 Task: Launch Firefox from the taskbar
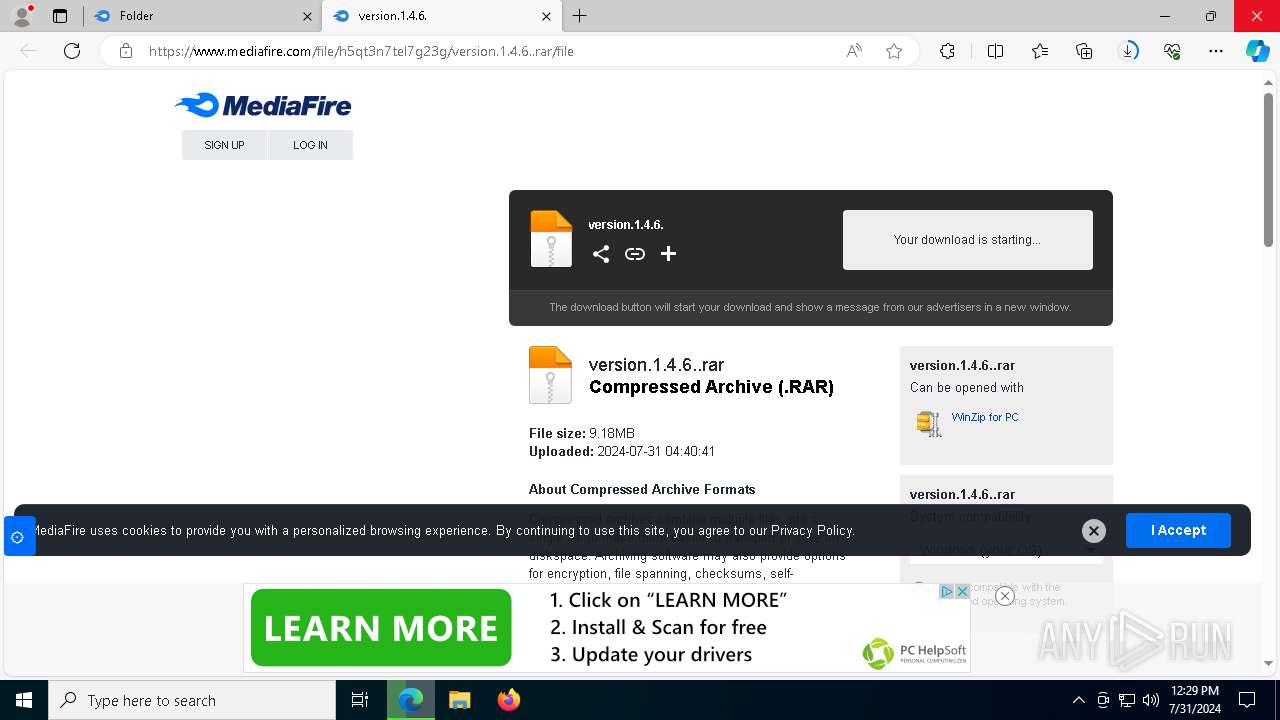coord(508,700)
